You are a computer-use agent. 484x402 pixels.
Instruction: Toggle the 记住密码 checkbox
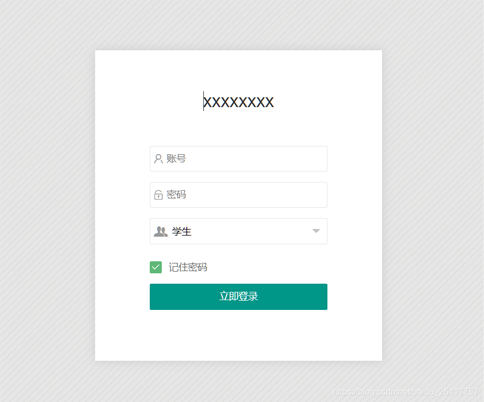pos(156,267)
